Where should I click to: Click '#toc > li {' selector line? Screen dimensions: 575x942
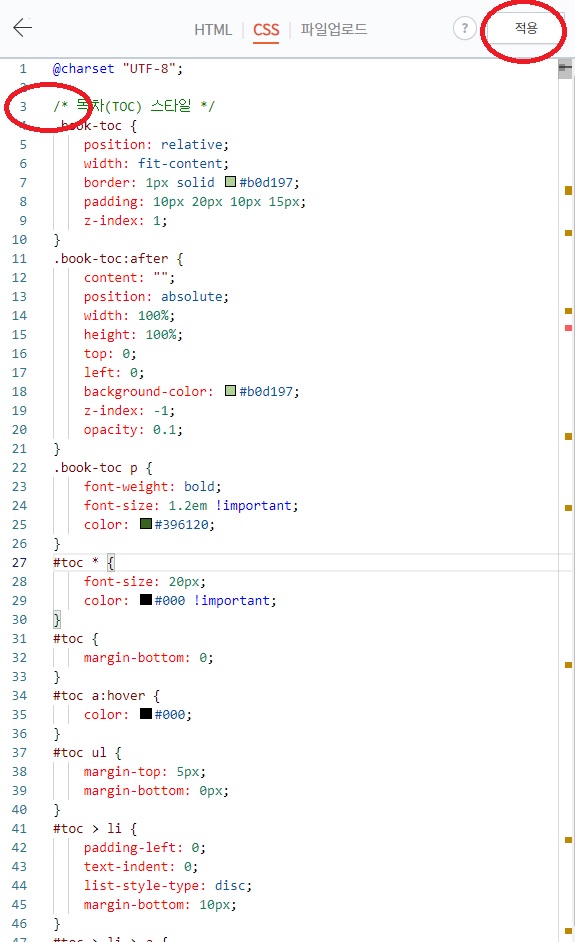coord(95,828)
